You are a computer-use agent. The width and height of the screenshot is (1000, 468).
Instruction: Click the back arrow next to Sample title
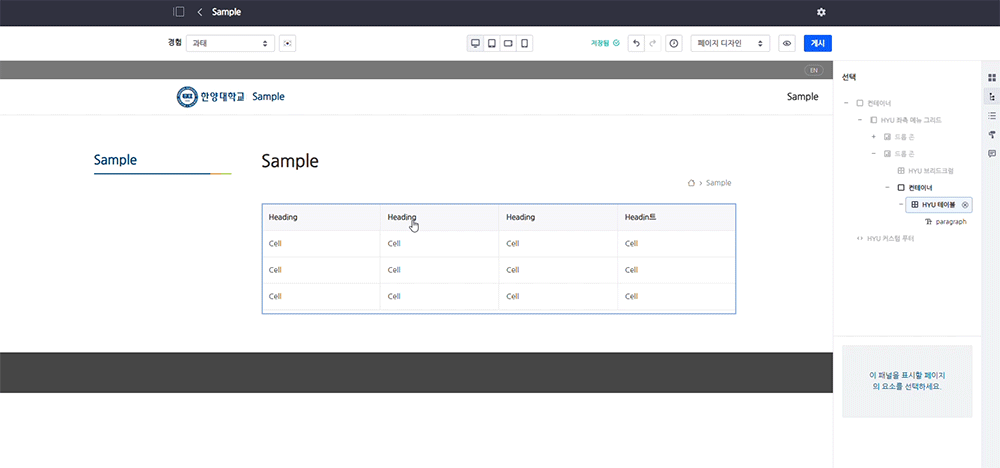pyautogui.click(x=200, y=12)
